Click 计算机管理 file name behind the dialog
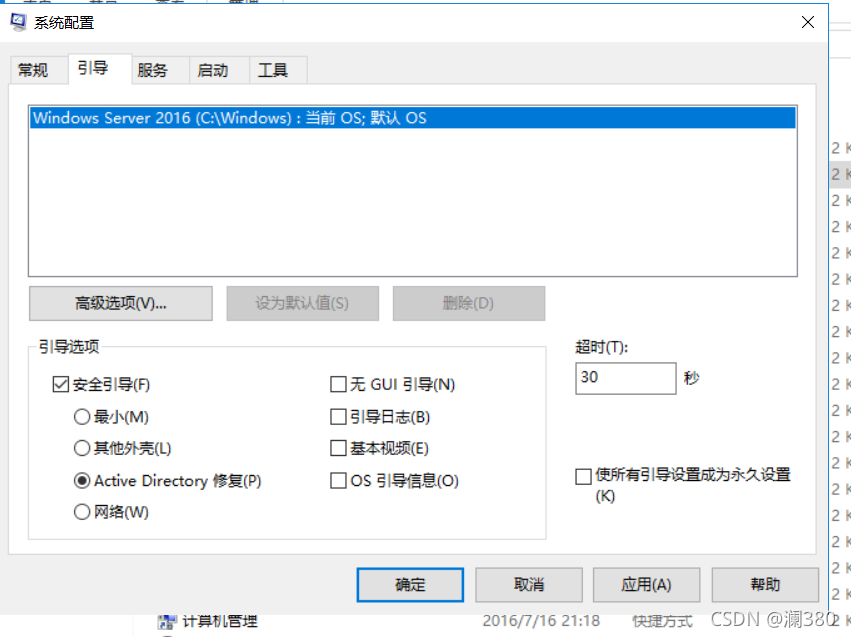The height and width of the screenshot is (637, 851). [x=220, y=621]
